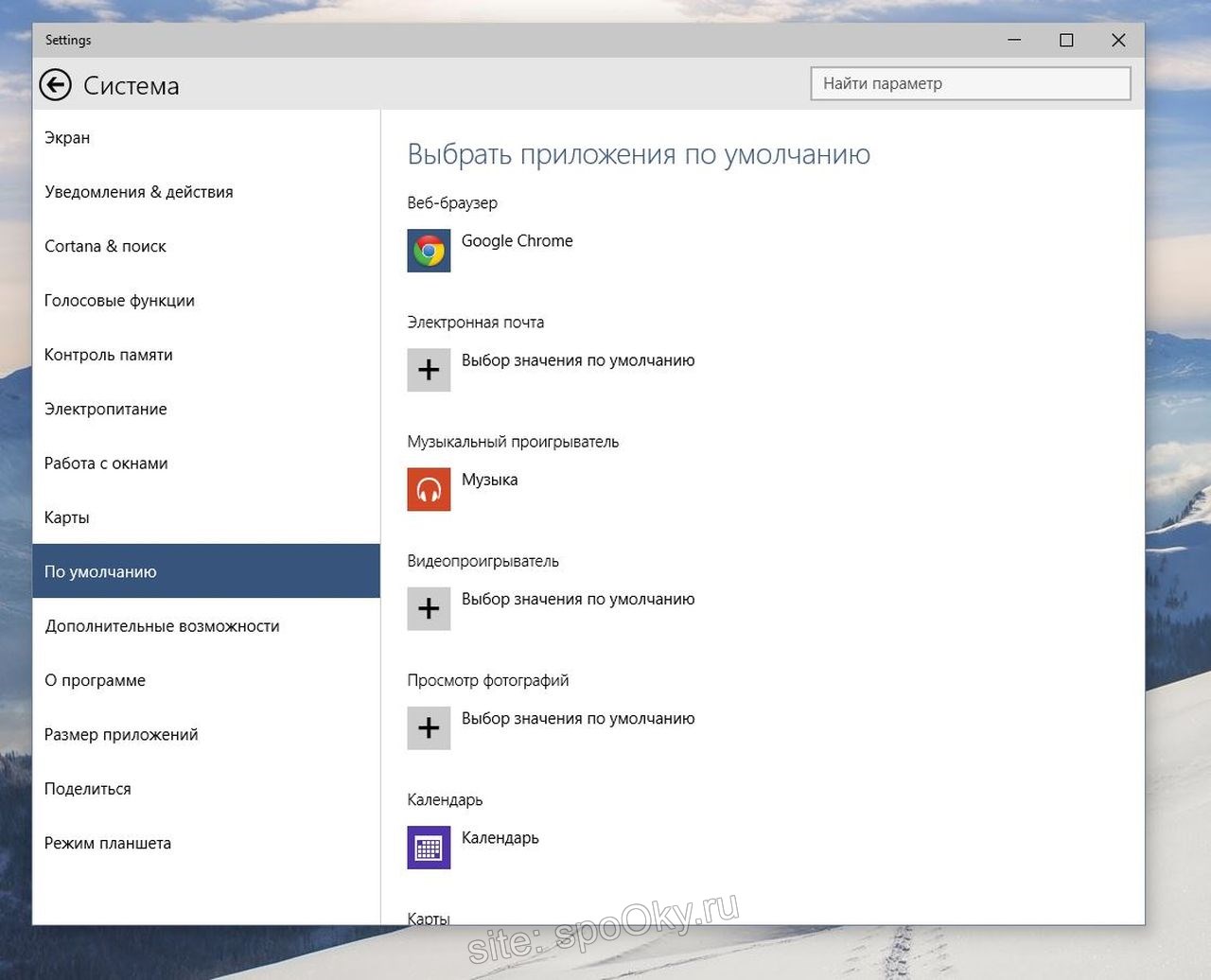Click the back arrow next to Система
The width and height of the screenshot is (1211, 980).
pyautogui.click(x=56, y=85)
